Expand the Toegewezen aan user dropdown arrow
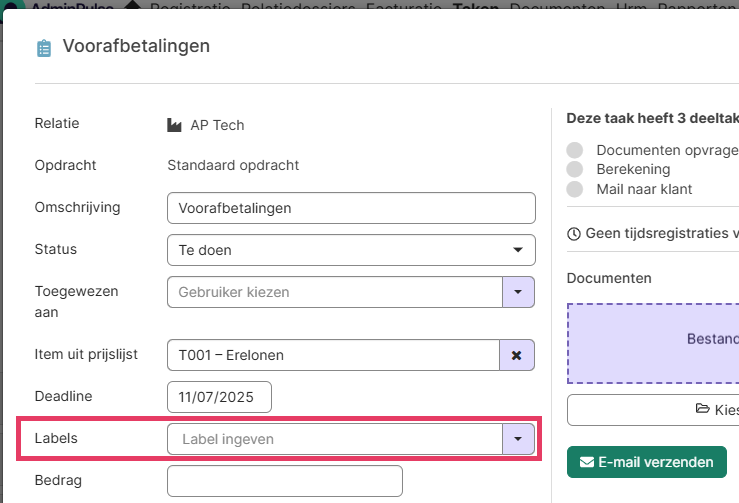Viewport: 739px width, 503px height. [x=517, y=292]
